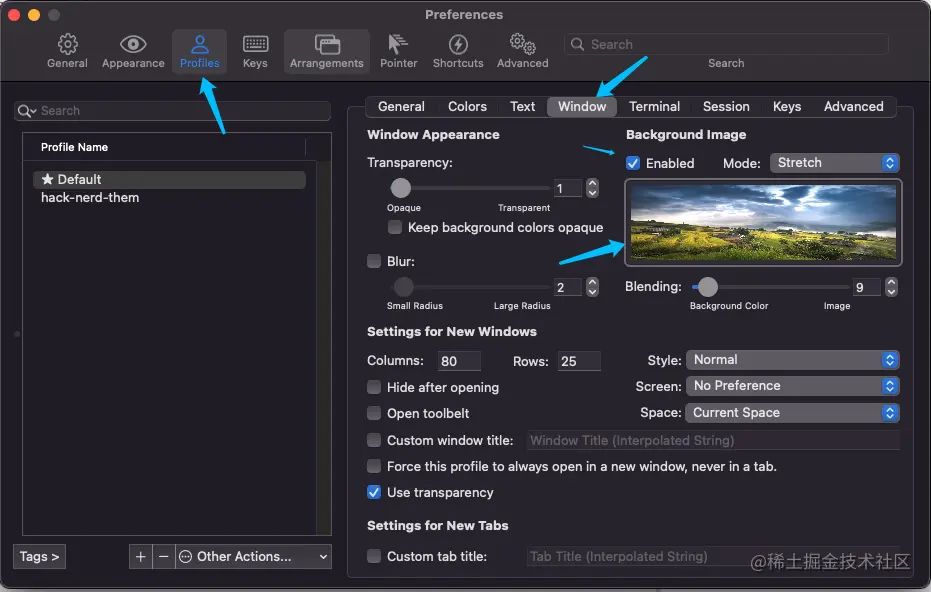Open the Arrangements preferences pane
931x592 pixels.
(x=327, y=52)
